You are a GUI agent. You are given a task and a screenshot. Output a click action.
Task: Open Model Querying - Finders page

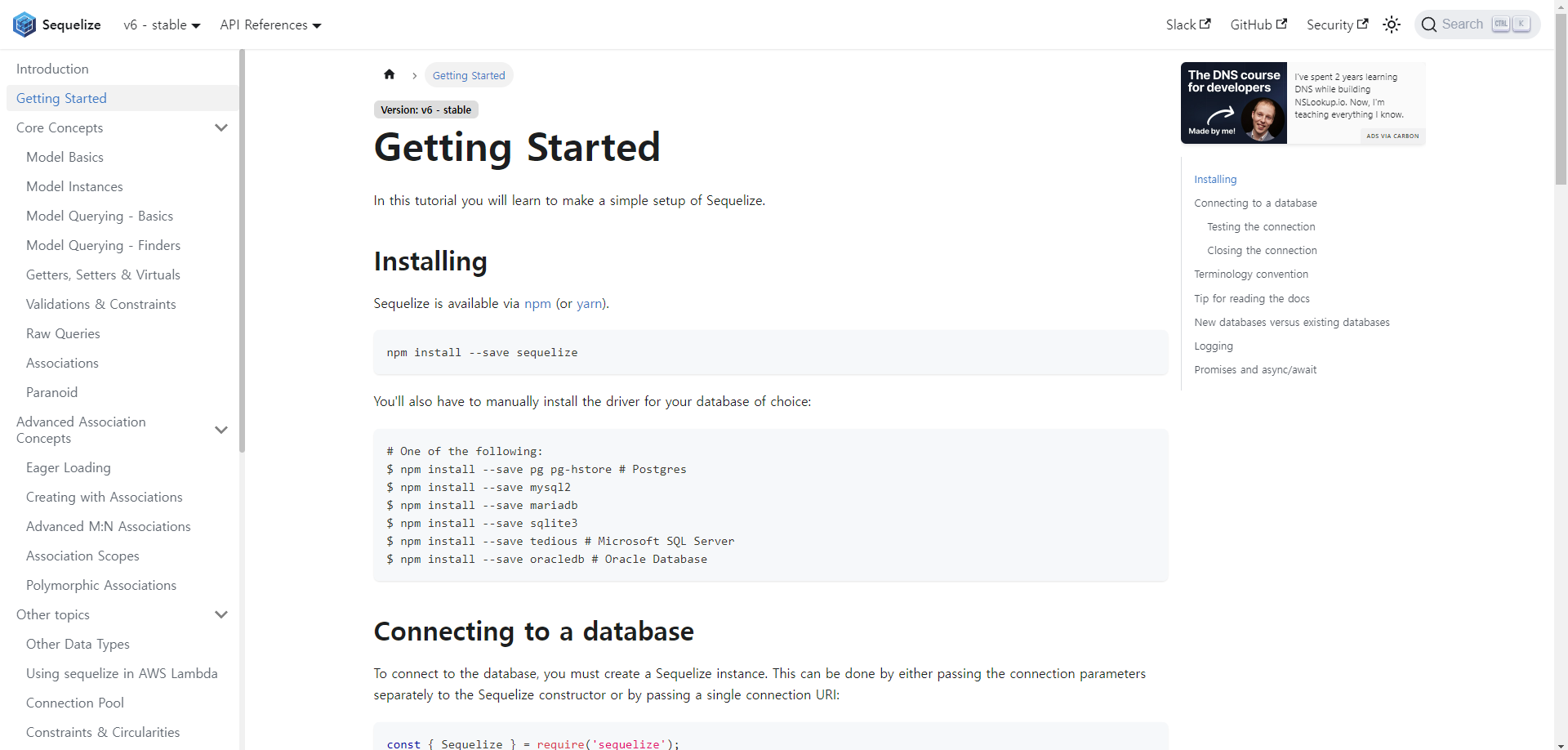pyautogui.click(x=103, y=245)
